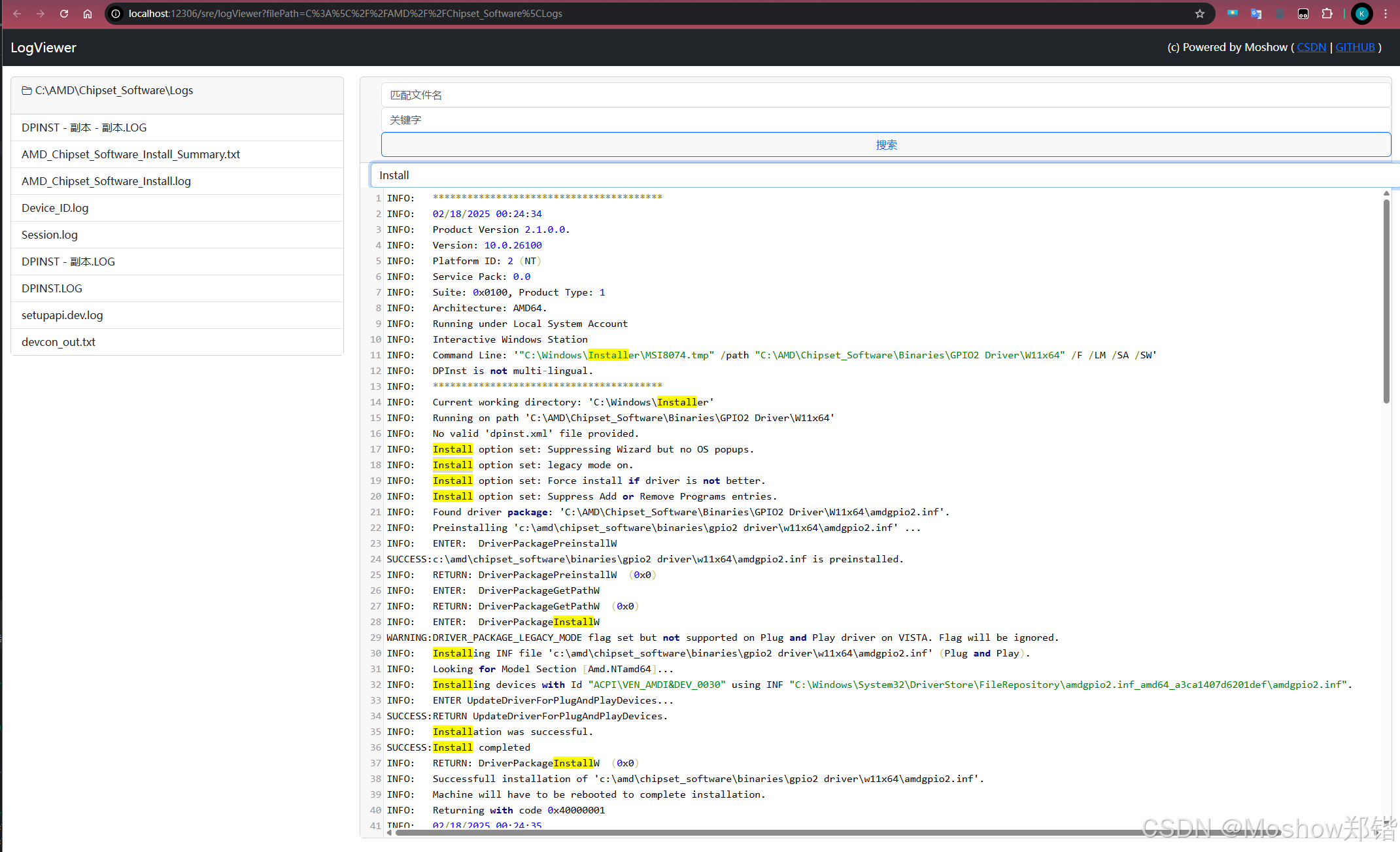Click the C:\AMD\Chipset_Software\Logs folder path
1400x852 pixels.
pyautogui.click(x=114, y=90)
